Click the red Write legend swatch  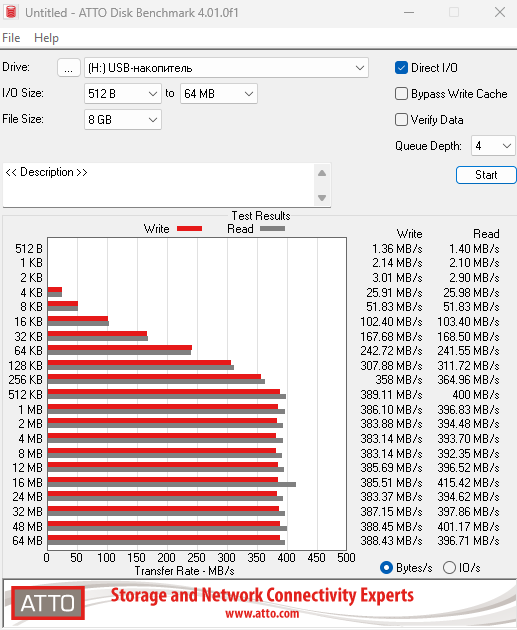tap(189, 229)
